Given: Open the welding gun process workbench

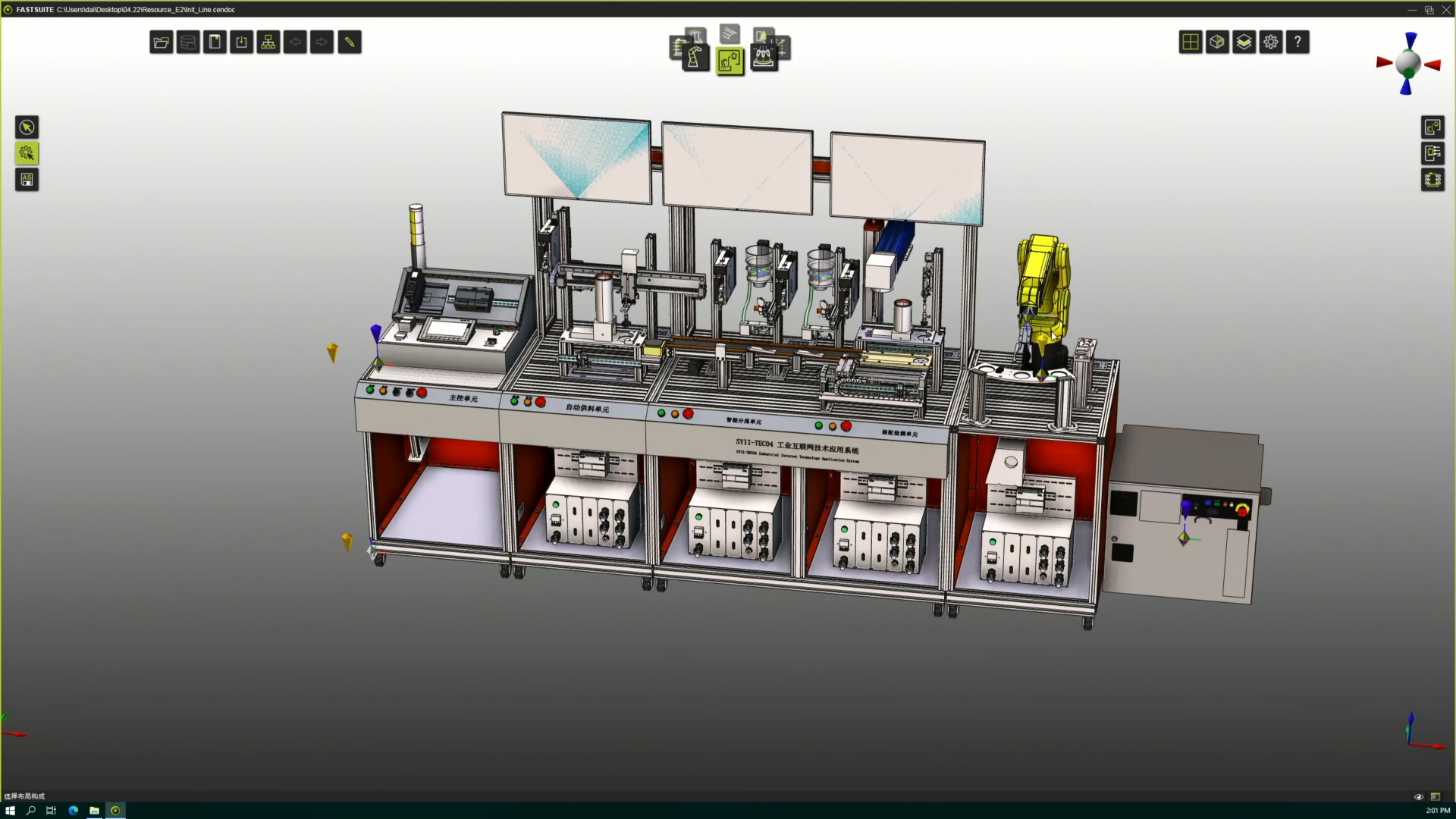Looking at the screenshot, I should 764,58.
